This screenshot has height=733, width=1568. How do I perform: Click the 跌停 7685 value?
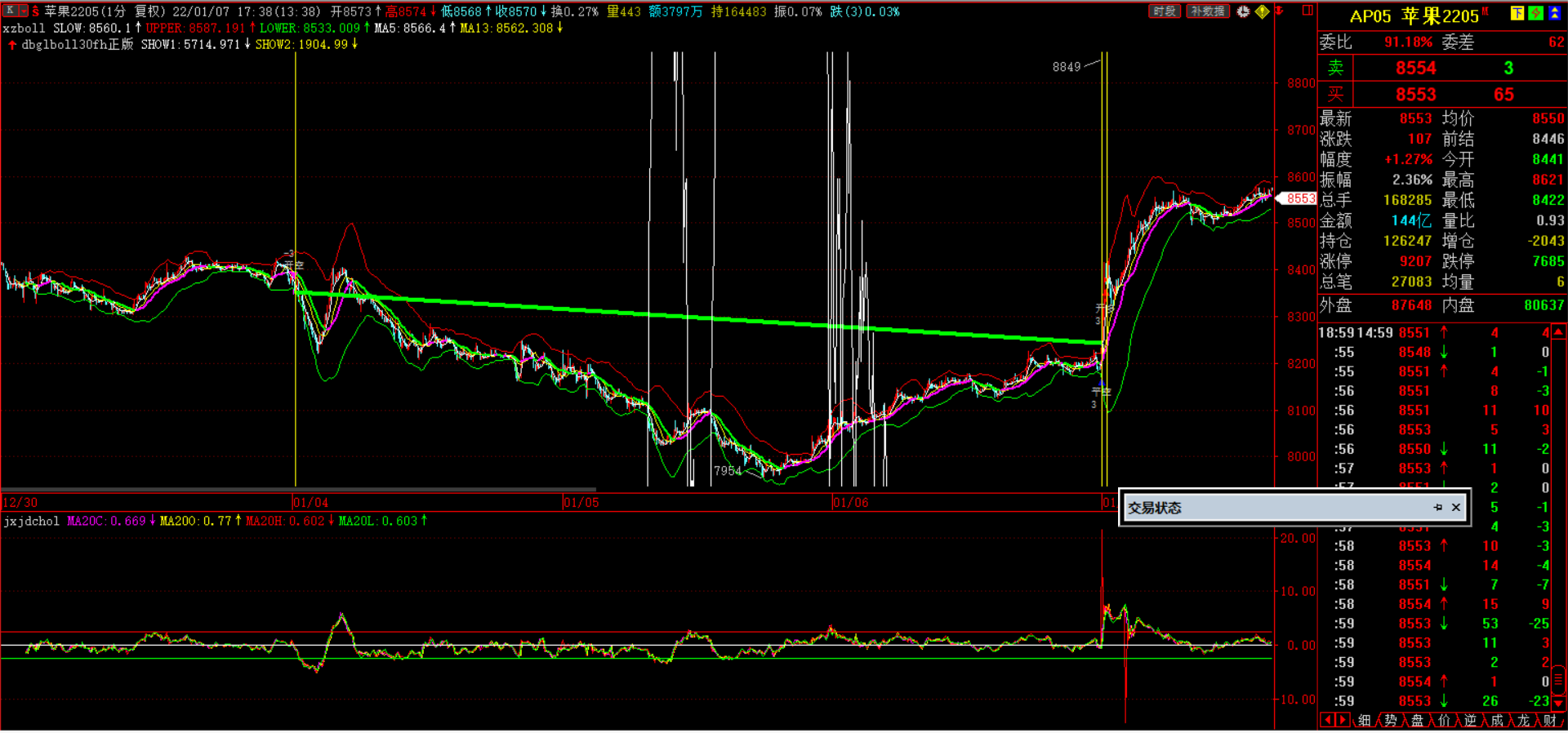(x=1548, y=262)
